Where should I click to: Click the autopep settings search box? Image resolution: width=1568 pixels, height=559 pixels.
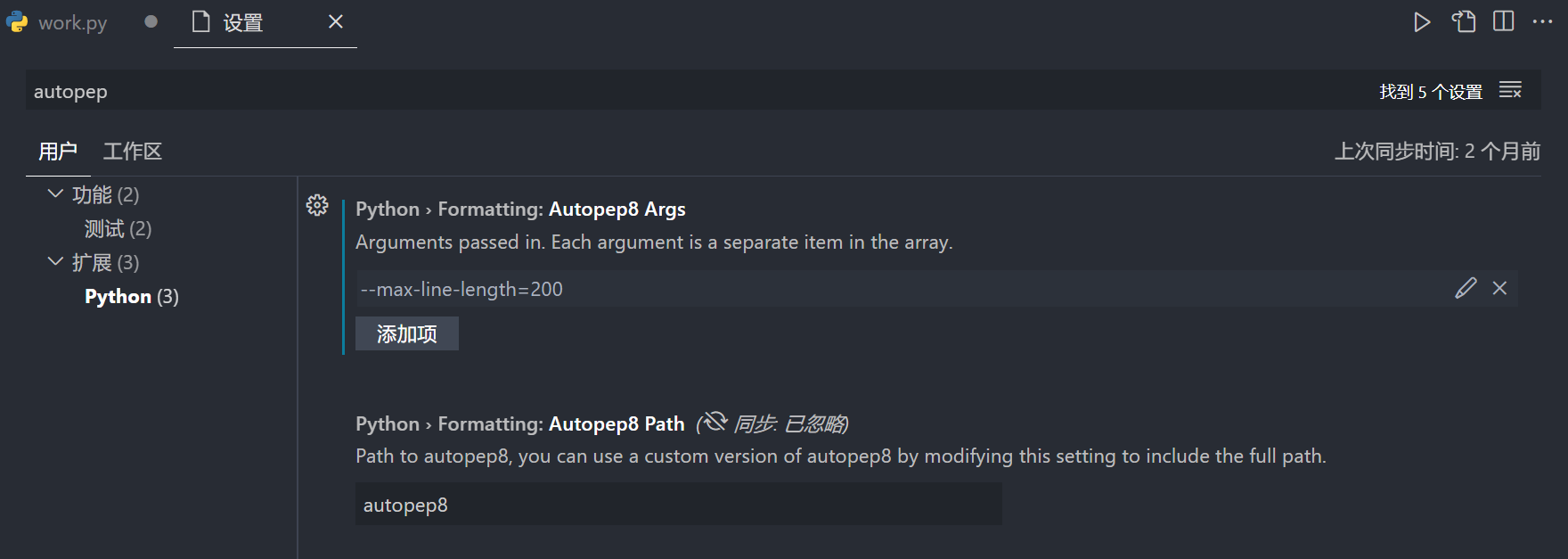pyautogui.click(x=624, y=91)
